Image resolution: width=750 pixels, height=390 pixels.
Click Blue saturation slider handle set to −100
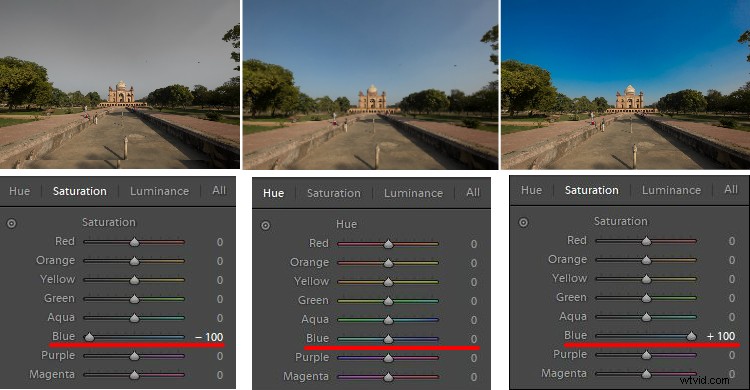[89, 337]
